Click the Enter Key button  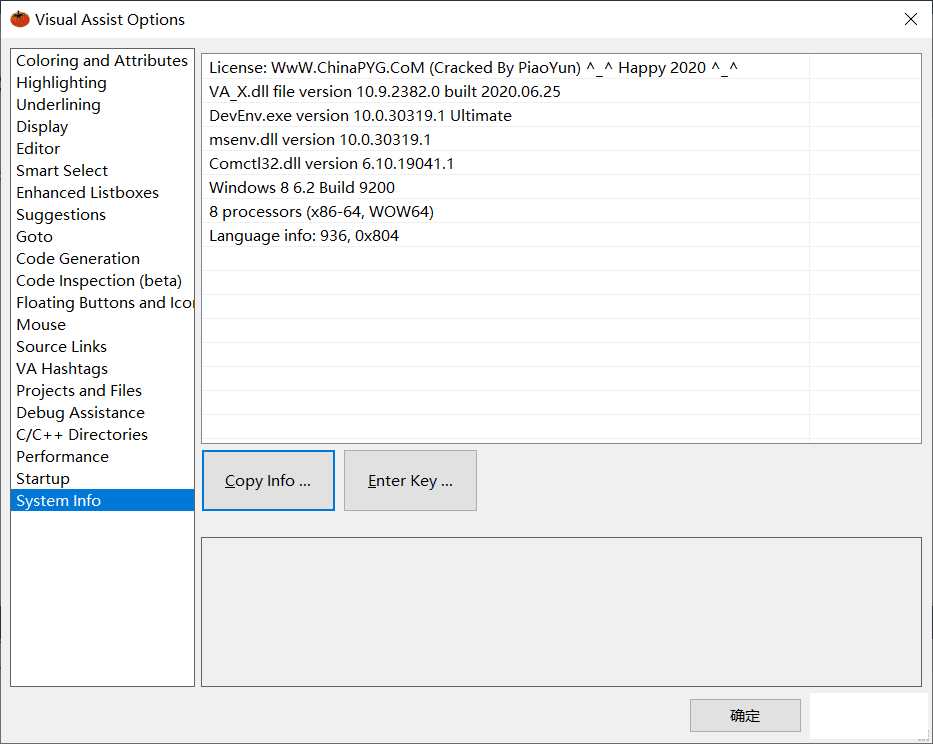coord(410,480)
